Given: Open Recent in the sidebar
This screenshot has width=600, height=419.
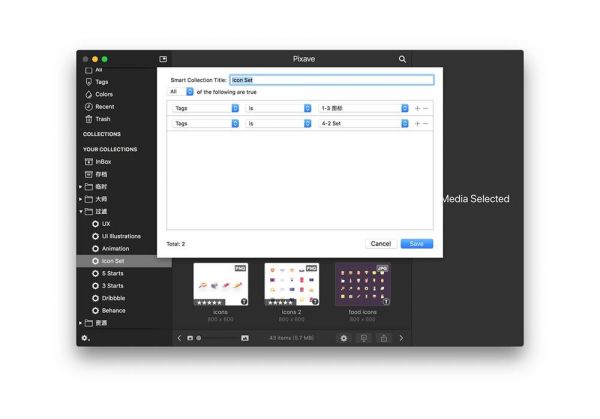Looking at the screenshot, I should (104, 106).
